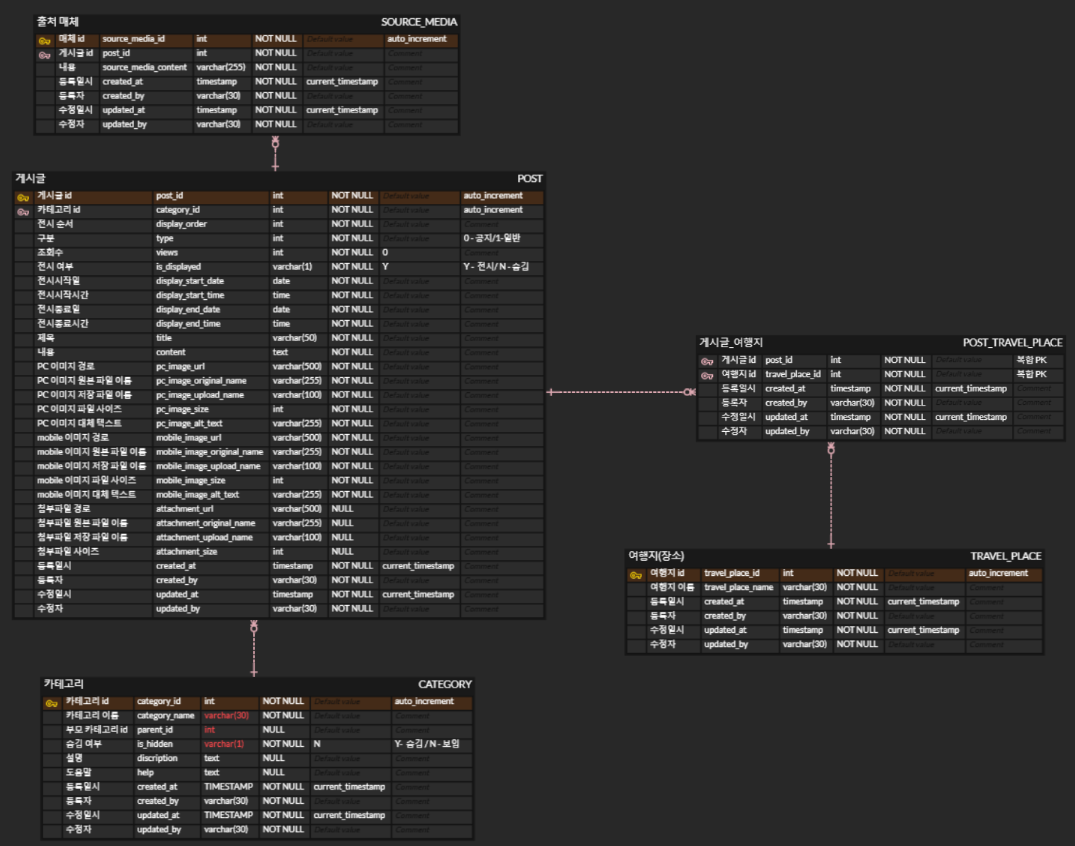Click the mobile_image_upload_name column
Image resolution: width=1075 pixels, height=846 pixels.
[208, 466]
